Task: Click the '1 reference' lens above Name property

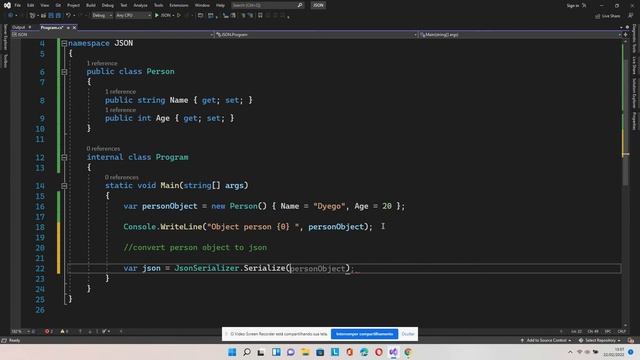Action: pyautogui.click(x=120, y=91)
